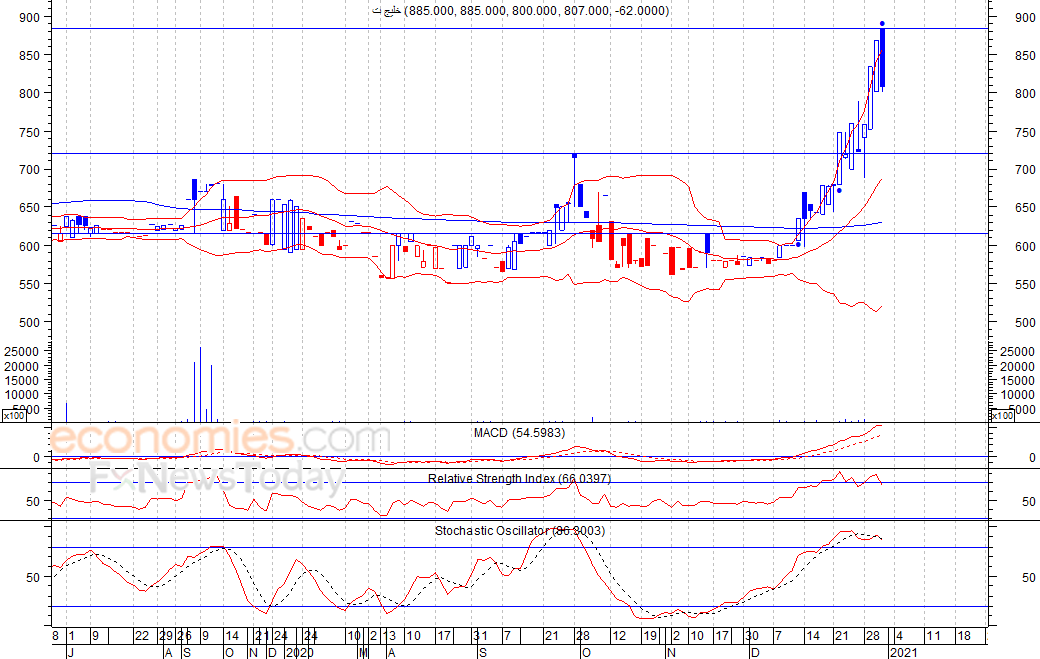Screen dimensions: 1040x659
Task: Click the 2021 year label
Action: (903, 652)
